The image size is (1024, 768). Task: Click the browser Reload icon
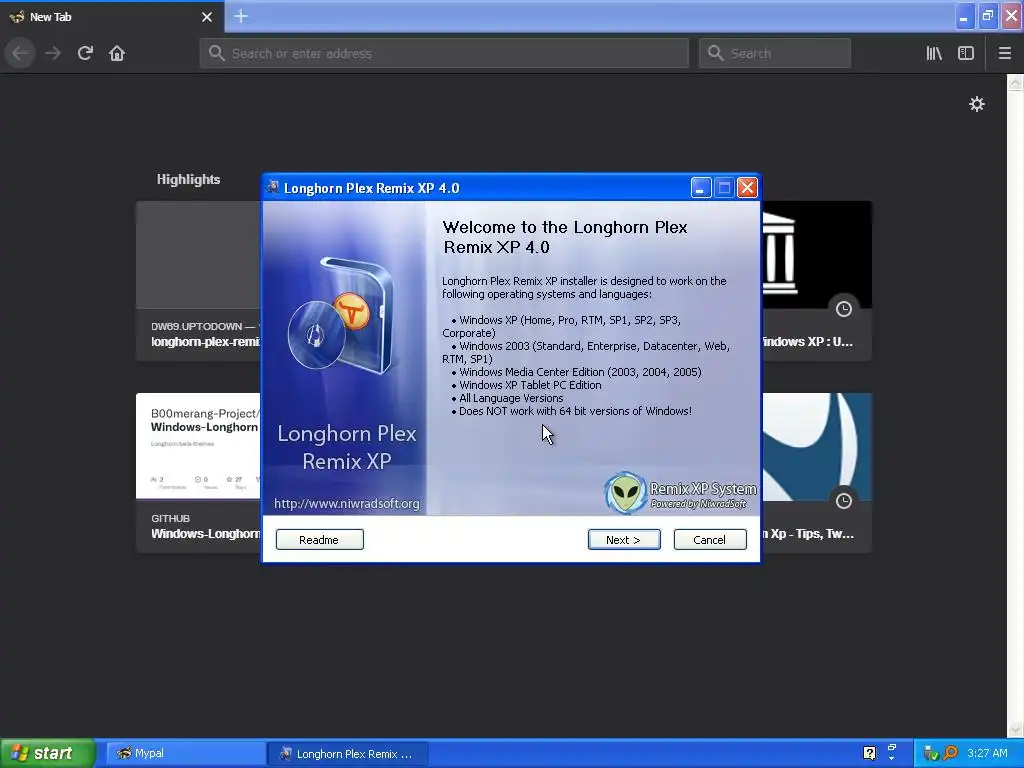(85, 53)
